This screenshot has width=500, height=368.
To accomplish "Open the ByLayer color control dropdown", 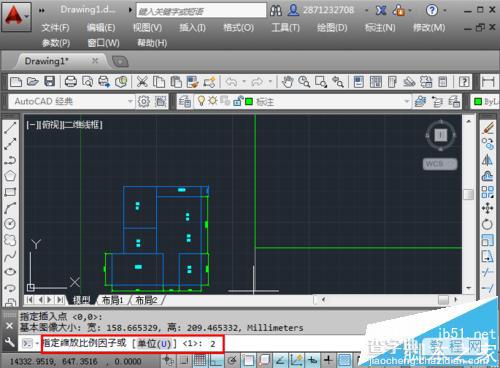I will pyautogui.click(x=486, y=102).
